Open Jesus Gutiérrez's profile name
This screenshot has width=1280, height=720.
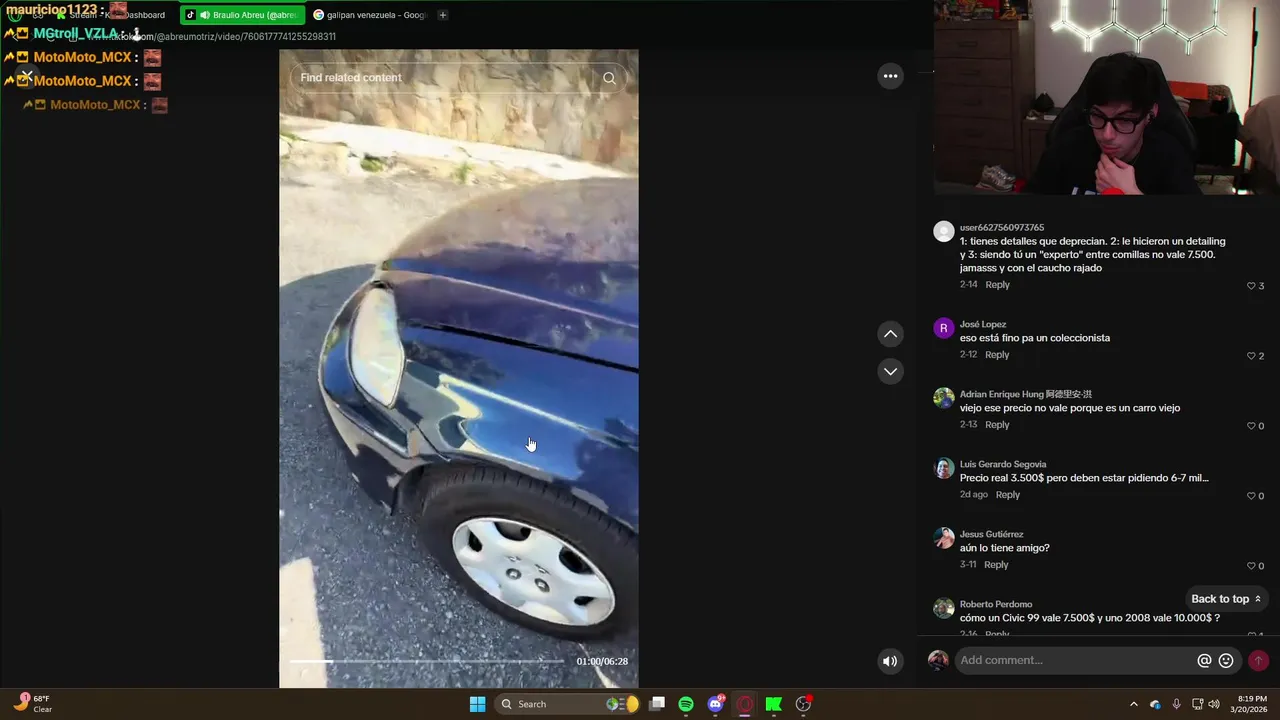[992, 534]
